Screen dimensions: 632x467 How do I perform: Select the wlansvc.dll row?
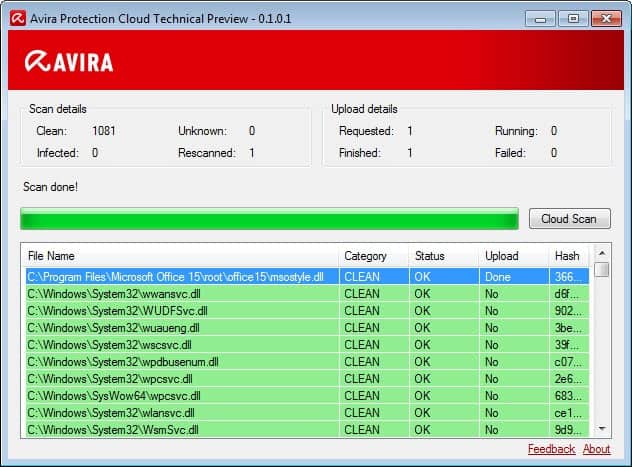(x=308, y=413)
